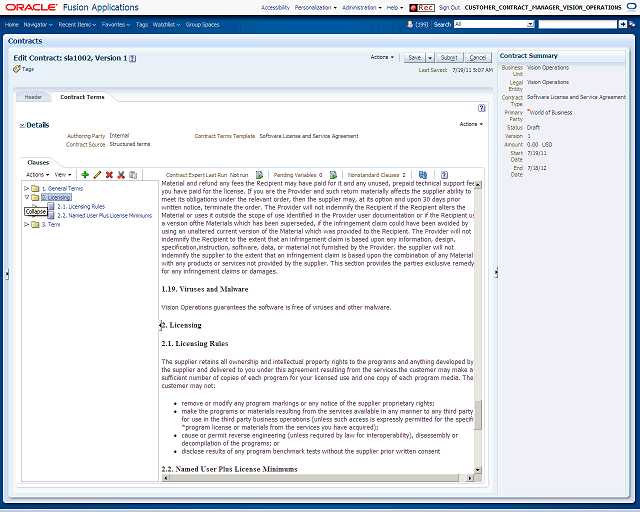
Task: Expand the Term tree node
Action: tap(27, 225)
